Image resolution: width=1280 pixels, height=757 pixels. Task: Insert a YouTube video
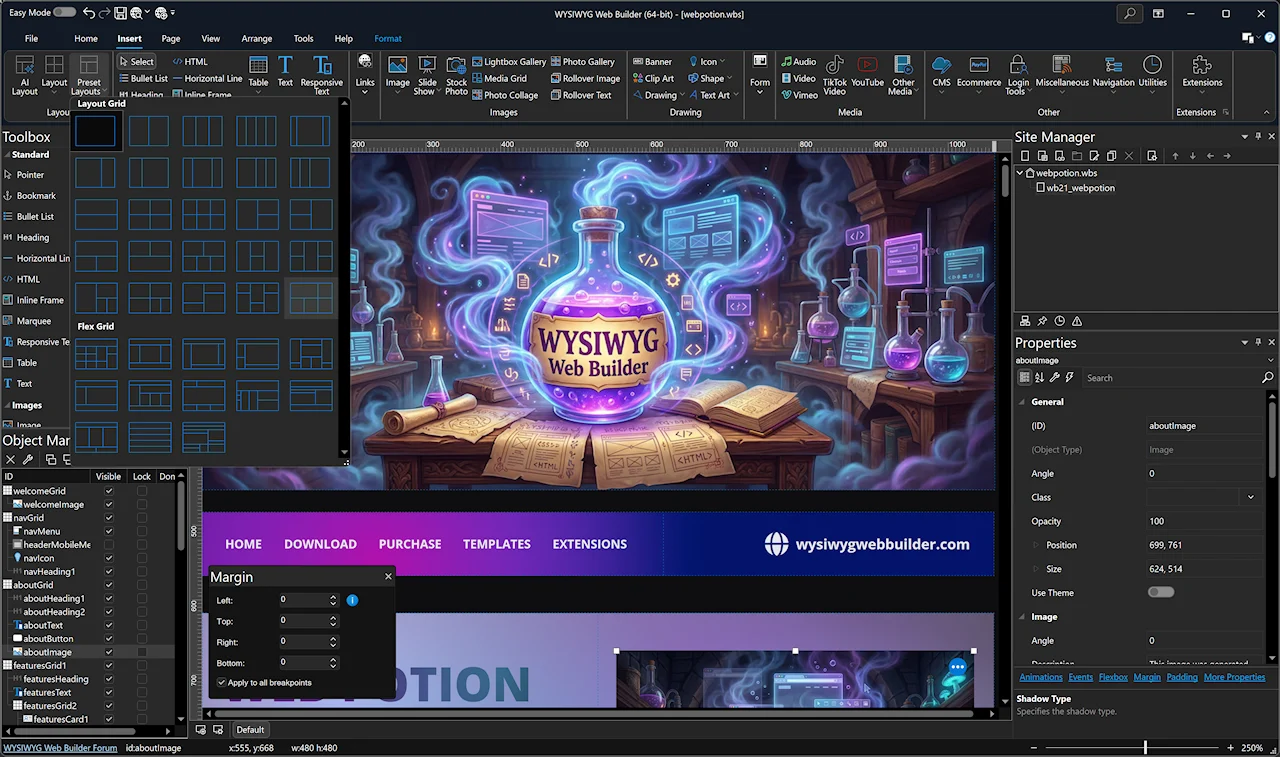(867, 70)
